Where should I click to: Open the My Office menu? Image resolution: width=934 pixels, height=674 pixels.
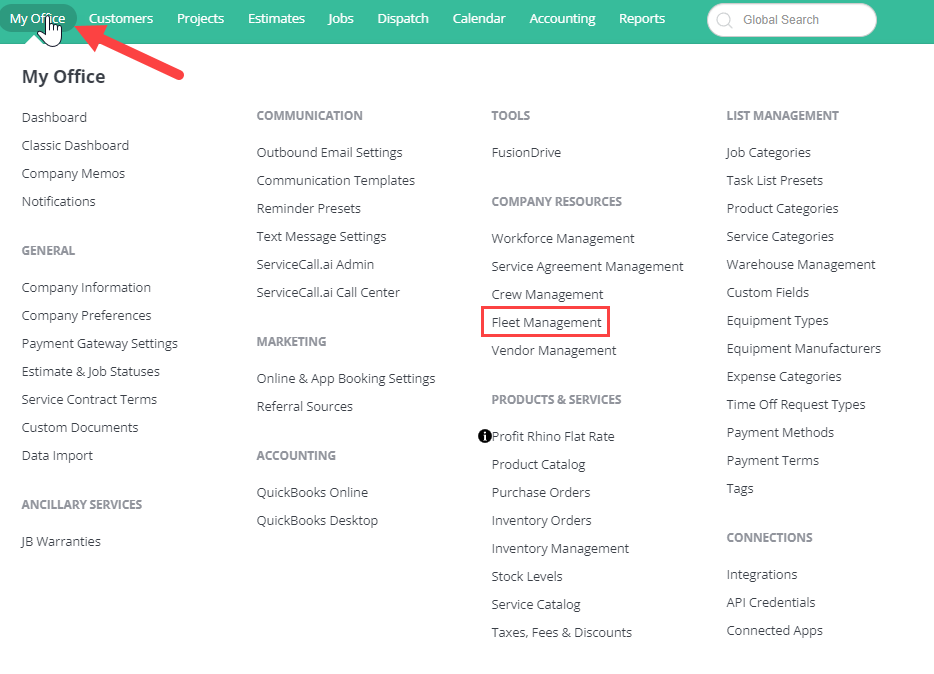pyautogui.click(x=38, y=18)
